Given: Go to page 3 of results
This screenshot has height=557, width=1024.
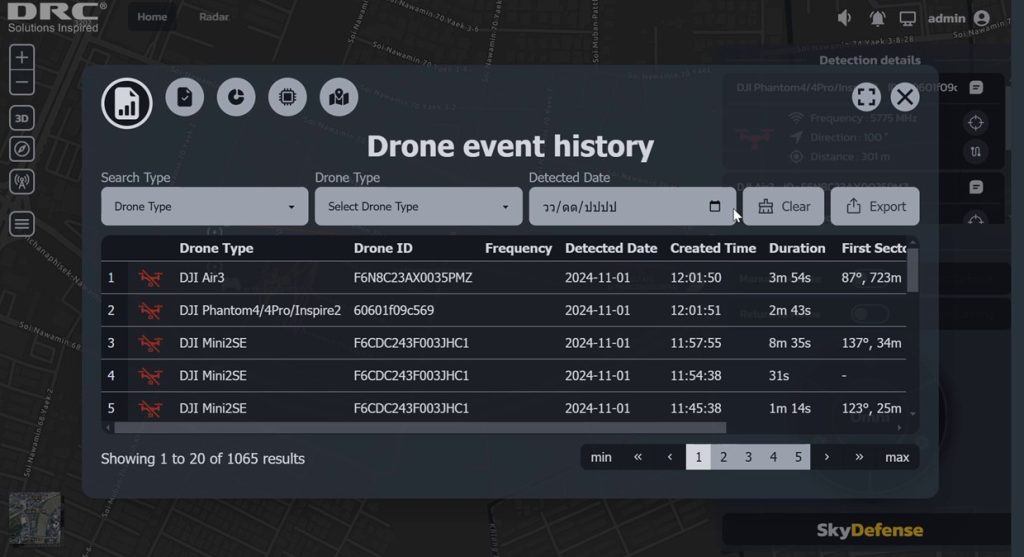Looking at the screenshot, I should pyautogui.click(x=748, y=457).
